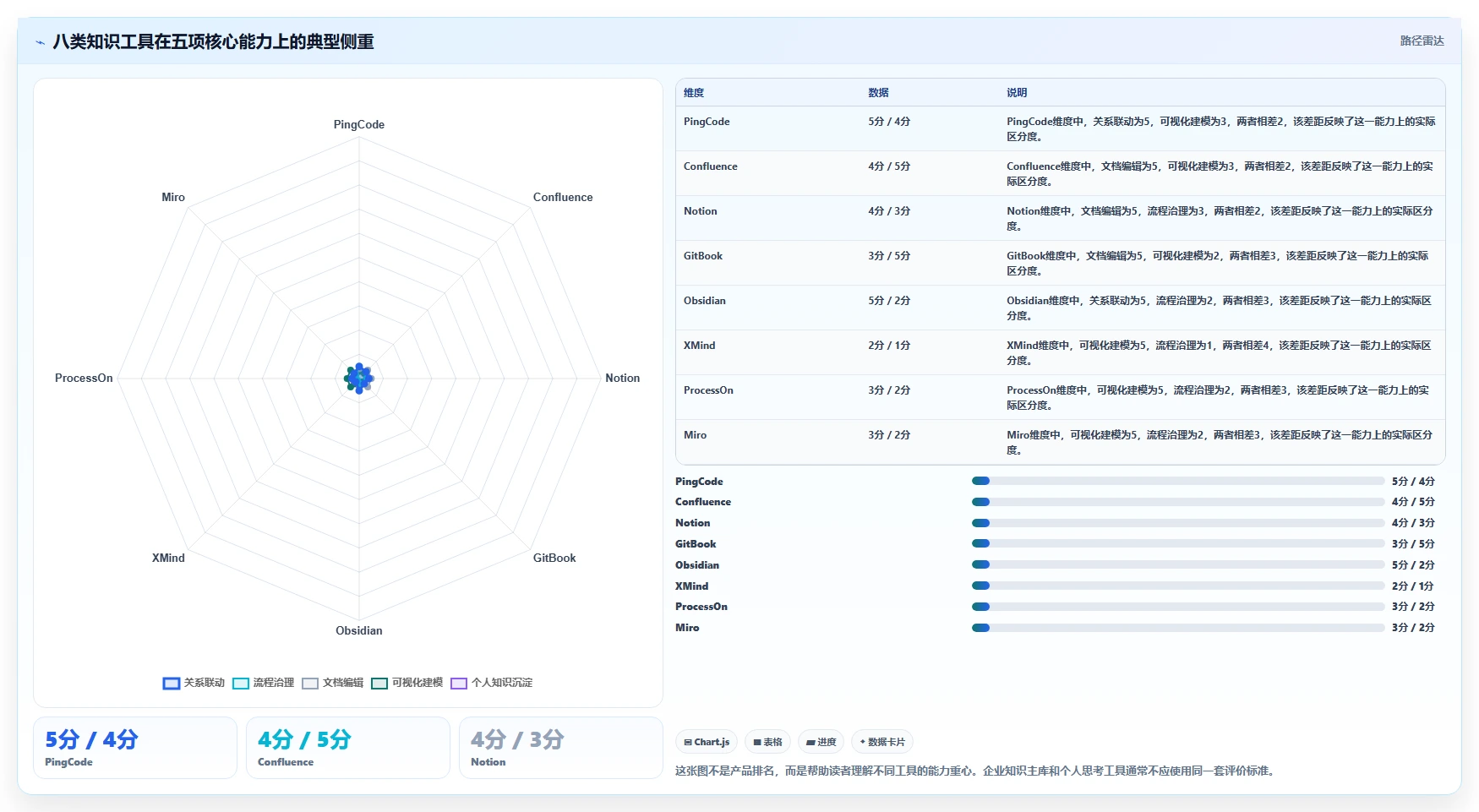Click the Notion axis label on the radar

623,379
